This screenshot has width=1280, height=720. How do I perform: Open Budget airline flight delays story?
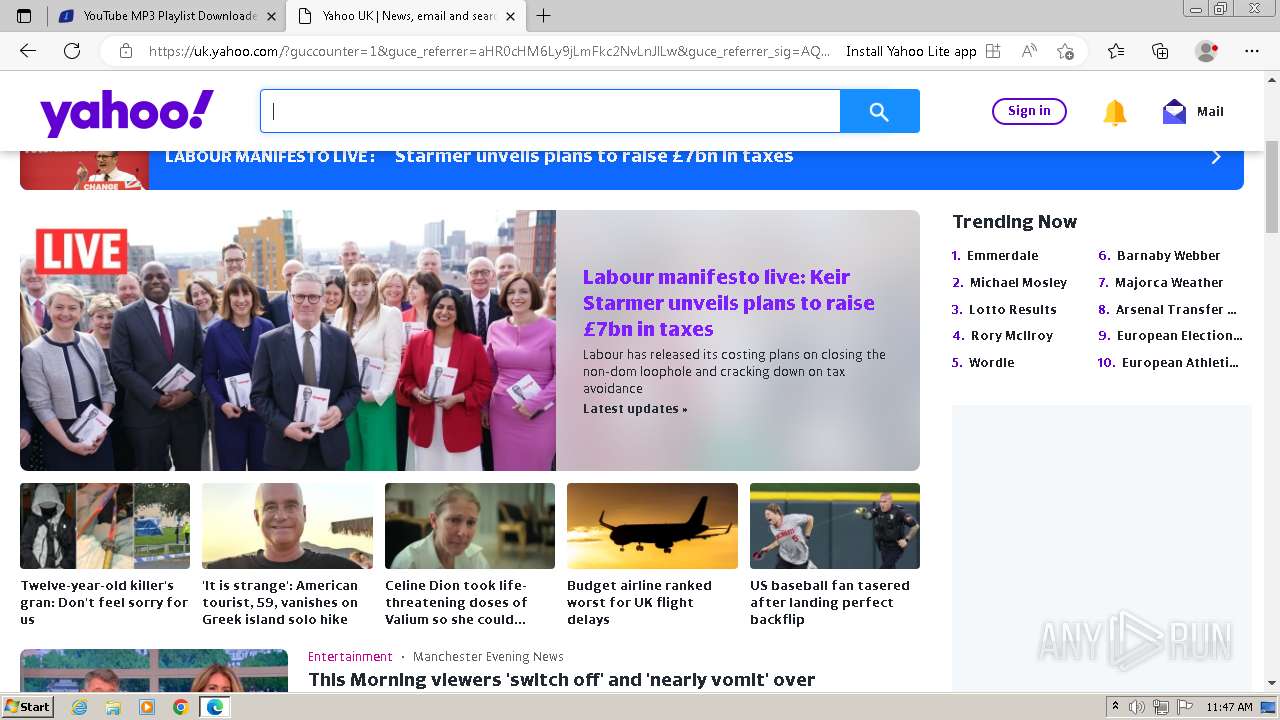coord(639,603)
